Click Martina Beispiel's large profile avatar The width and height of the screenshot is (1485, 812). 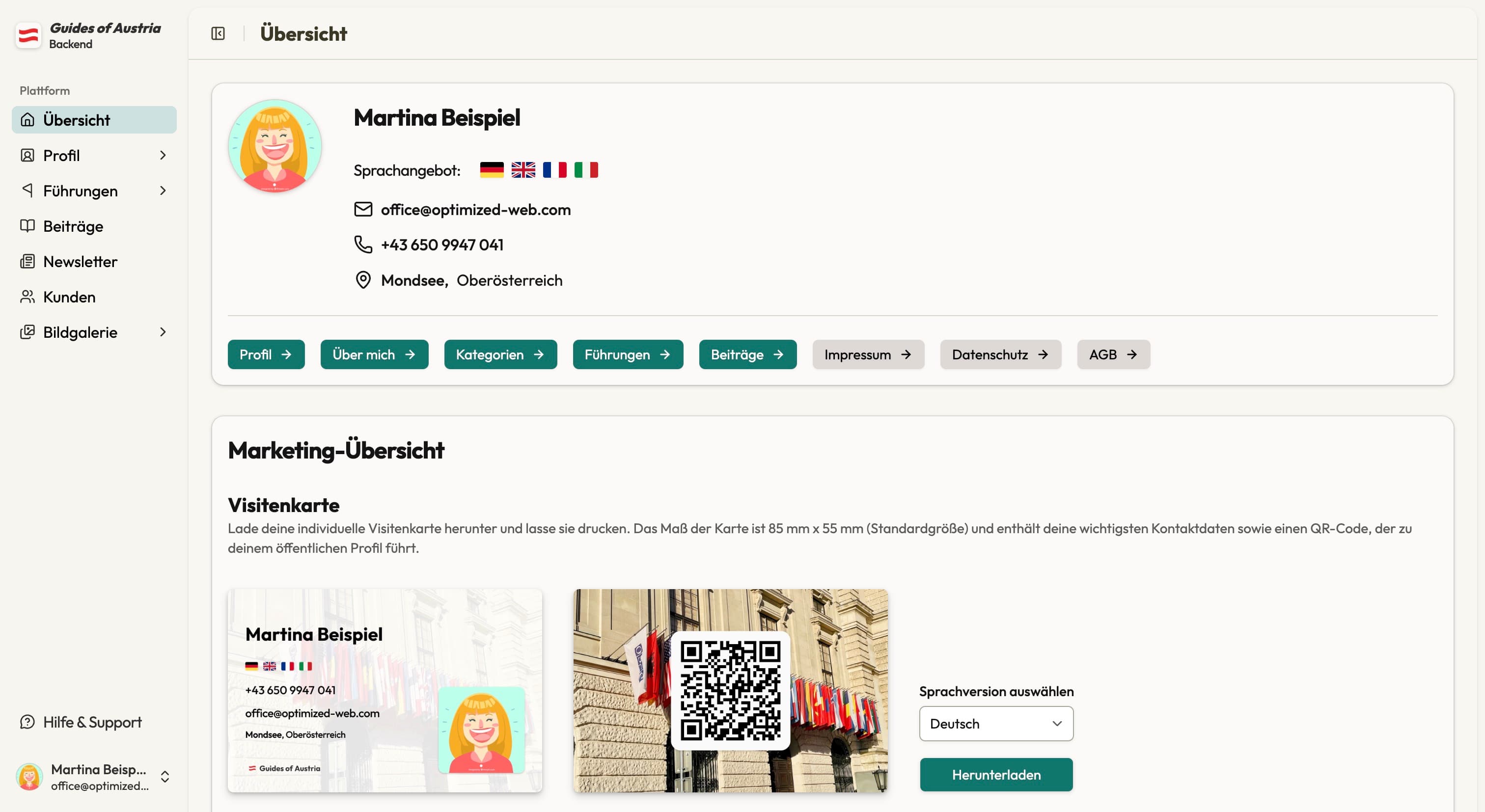[275, 146]
